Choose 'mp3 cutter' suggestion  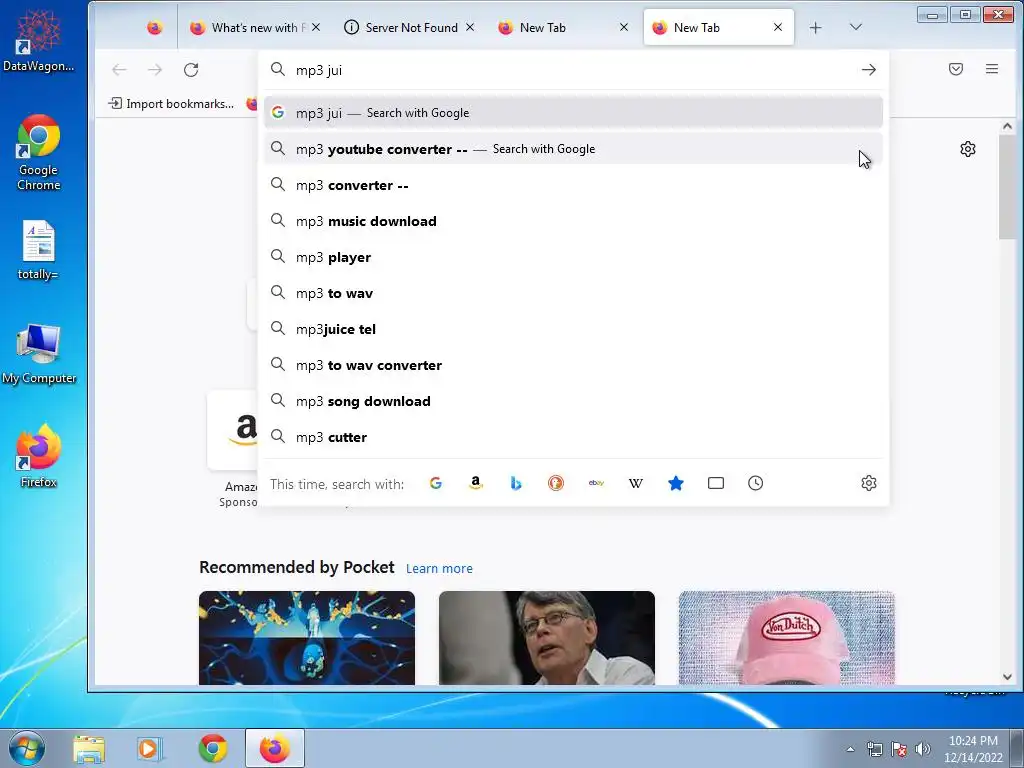pyautogui.click(x=573, y=437)
